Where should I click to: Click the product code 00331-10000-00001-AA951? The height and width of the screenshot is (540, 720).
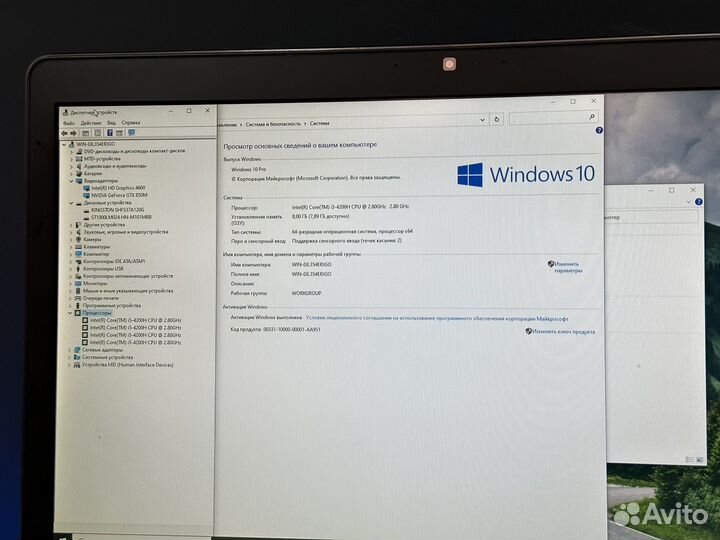[292, 330]
